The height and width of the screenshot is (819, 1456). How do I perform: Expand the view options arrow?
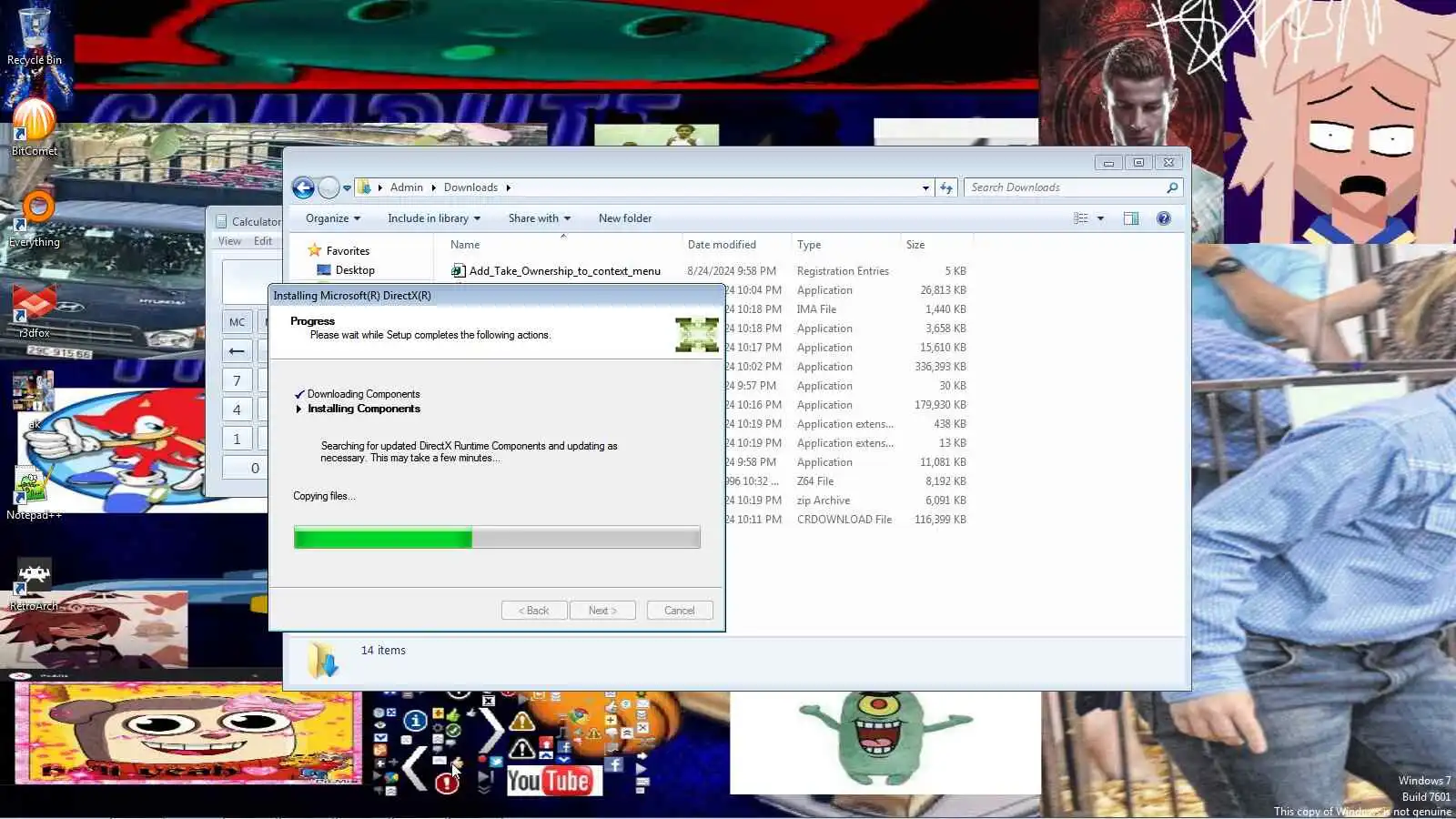(1100, 218)
